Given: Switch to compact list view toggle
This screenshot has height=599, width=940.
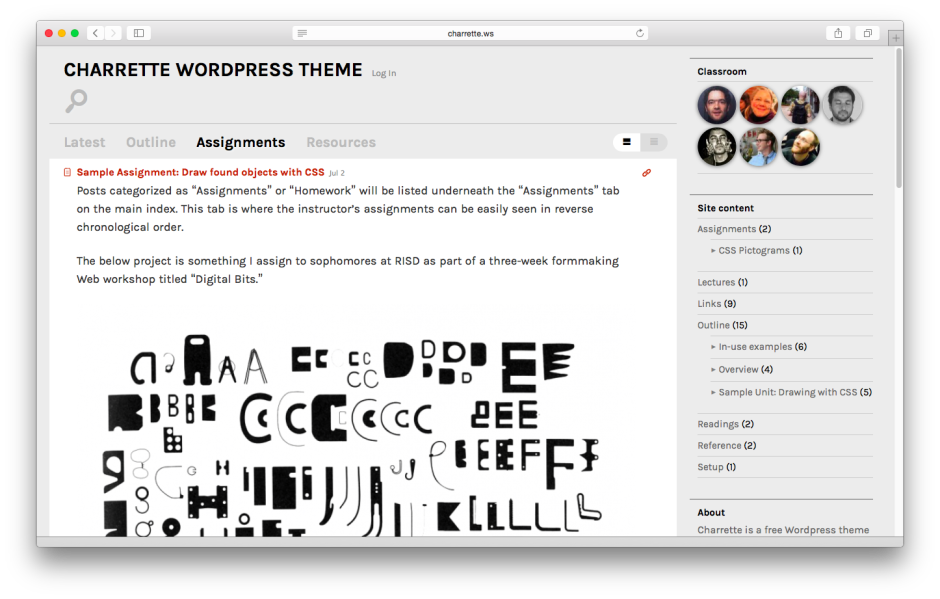Looking at the screenshot, I should pyautogui.click(x=654, y=142).
